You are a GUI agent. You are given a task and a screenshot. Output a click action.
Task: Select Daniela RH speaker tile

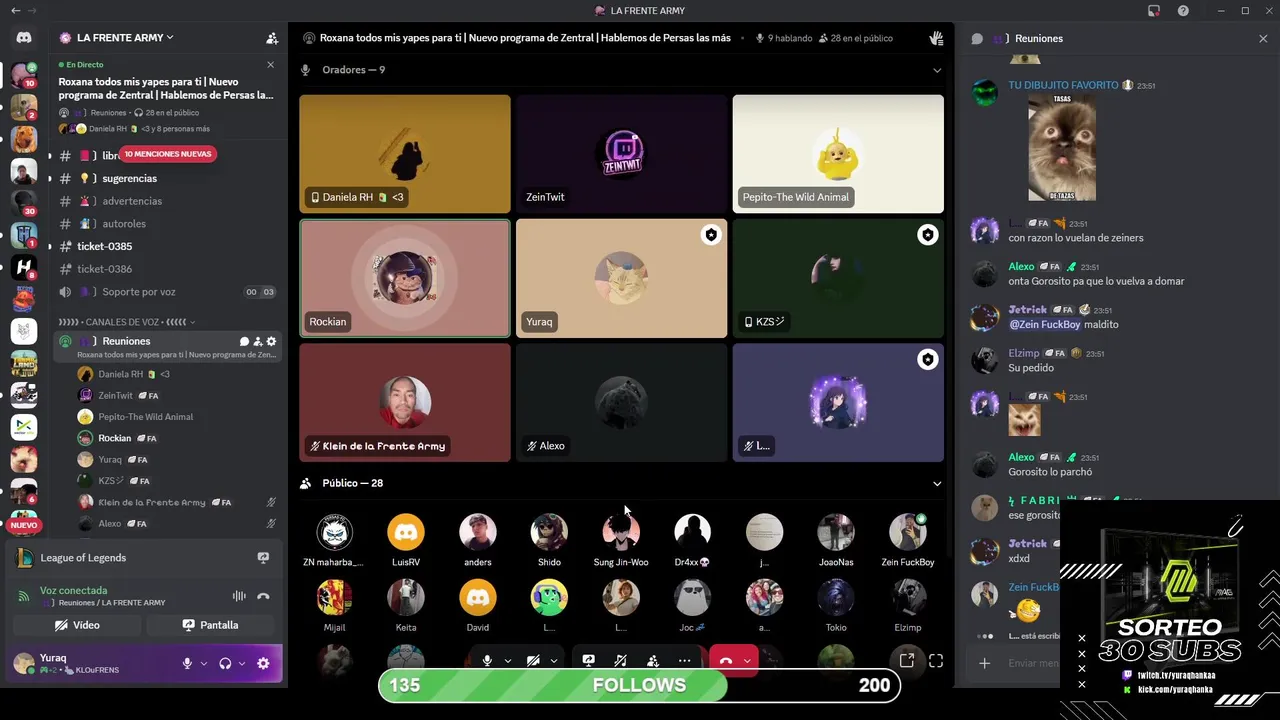(405, 154)
